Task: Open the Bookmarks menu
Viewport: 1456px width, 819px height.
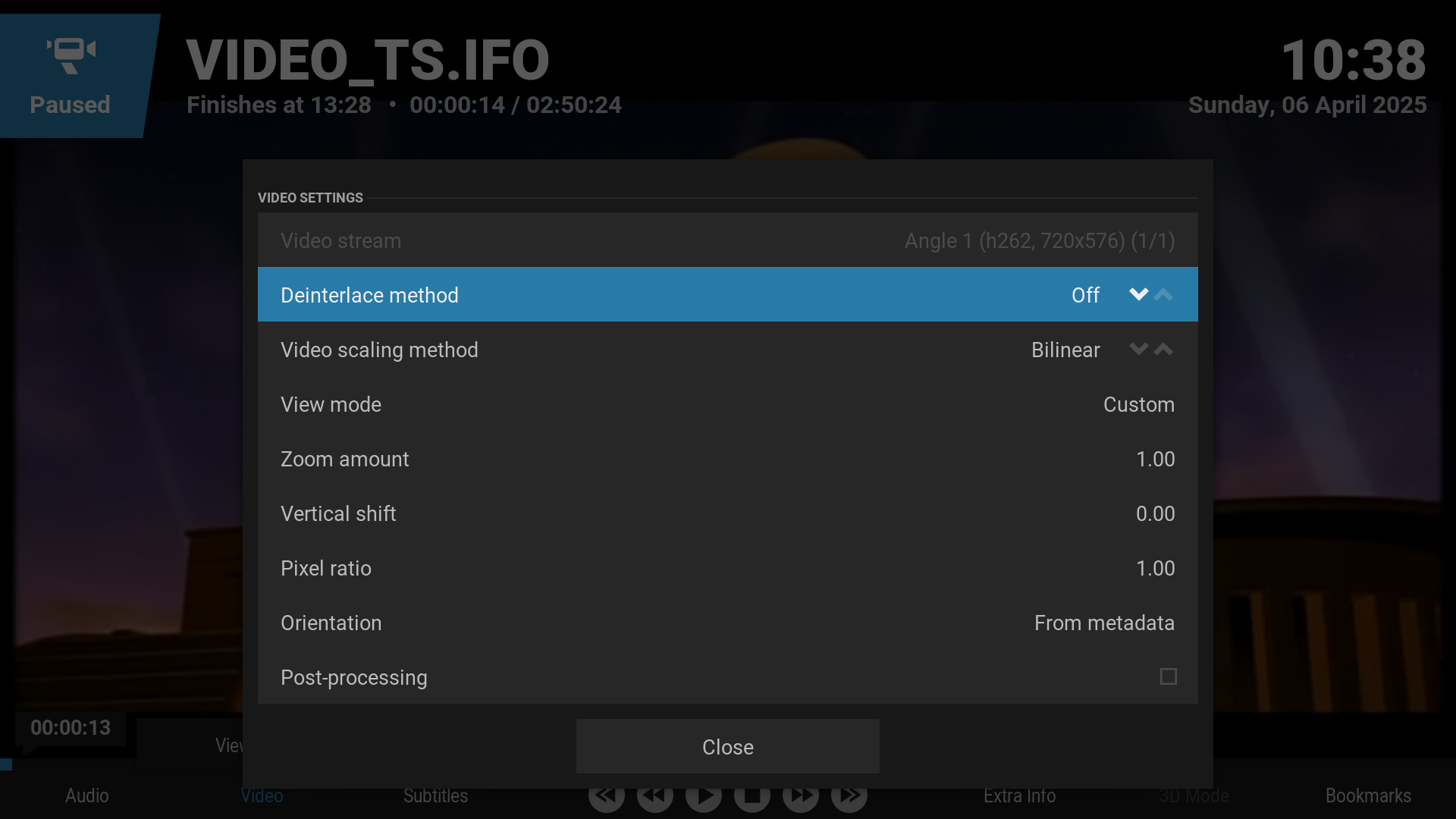Action: [1368, 795]
